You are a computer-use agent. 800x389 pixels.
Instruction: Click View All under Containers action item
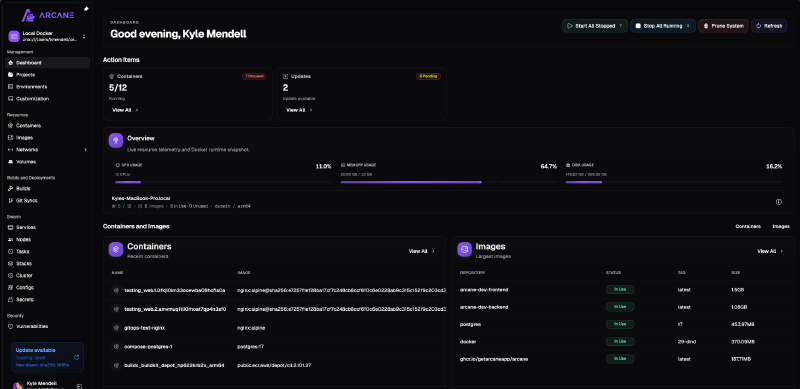pyautogui.click(x=125, y=110)
